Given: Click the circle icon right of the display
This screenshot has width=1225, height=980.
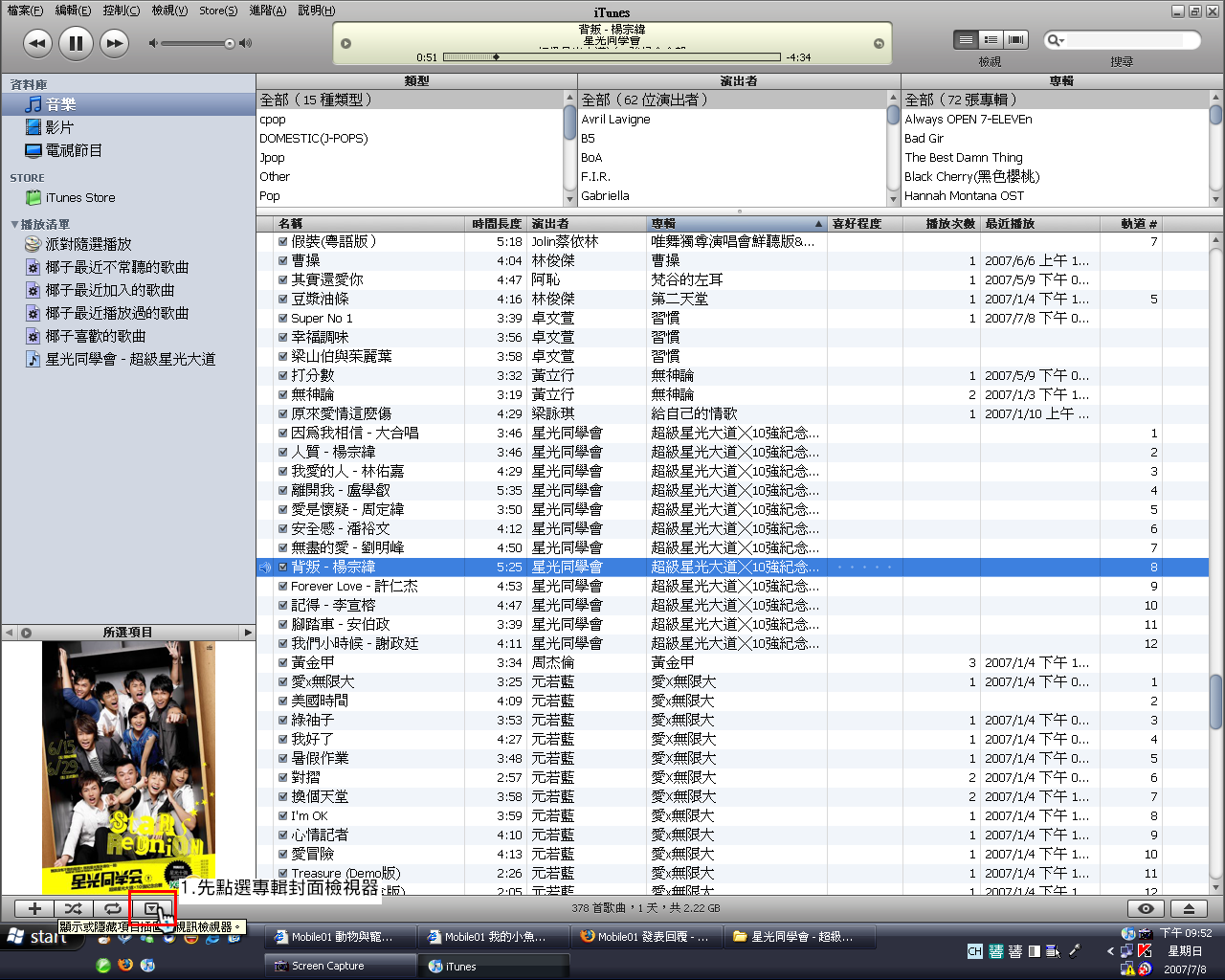Looking at the screenshot, I should [879, 43].
